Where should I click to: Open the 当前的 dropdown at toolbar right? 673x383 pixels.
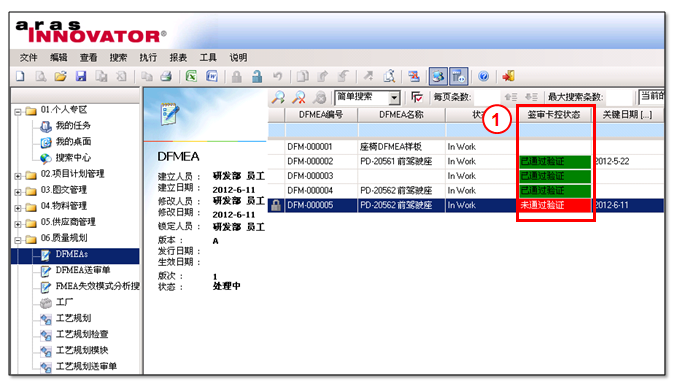(652, 97)
